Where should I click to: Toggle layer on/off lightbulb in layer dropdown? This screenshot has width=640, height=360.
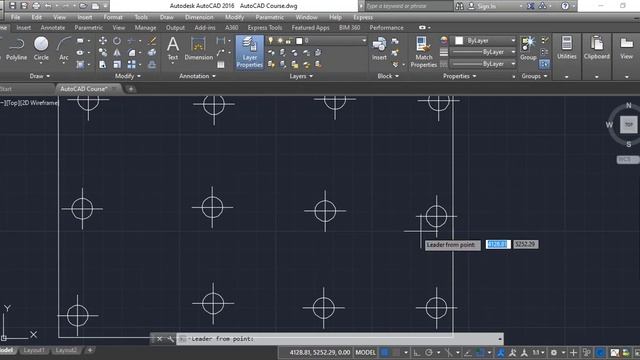270,40
